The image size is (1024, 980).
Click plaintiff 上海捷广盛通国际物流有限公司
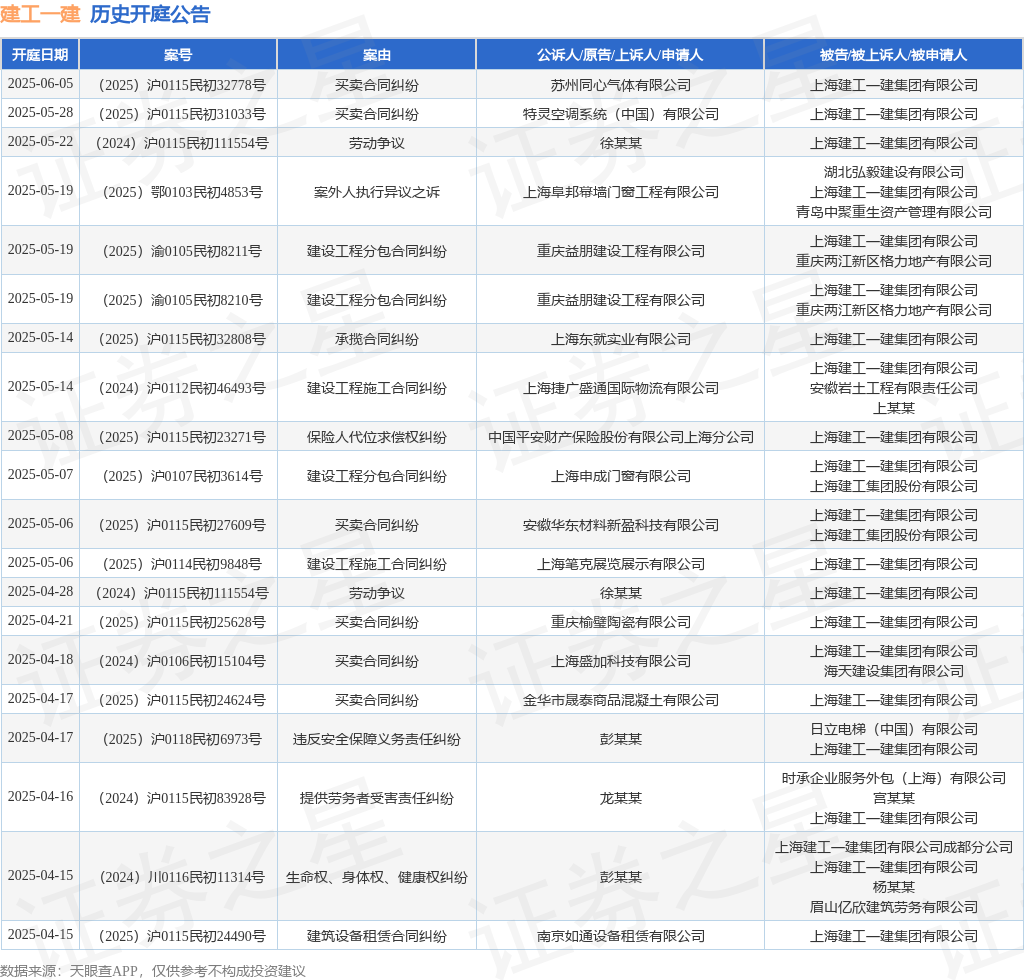620,388
